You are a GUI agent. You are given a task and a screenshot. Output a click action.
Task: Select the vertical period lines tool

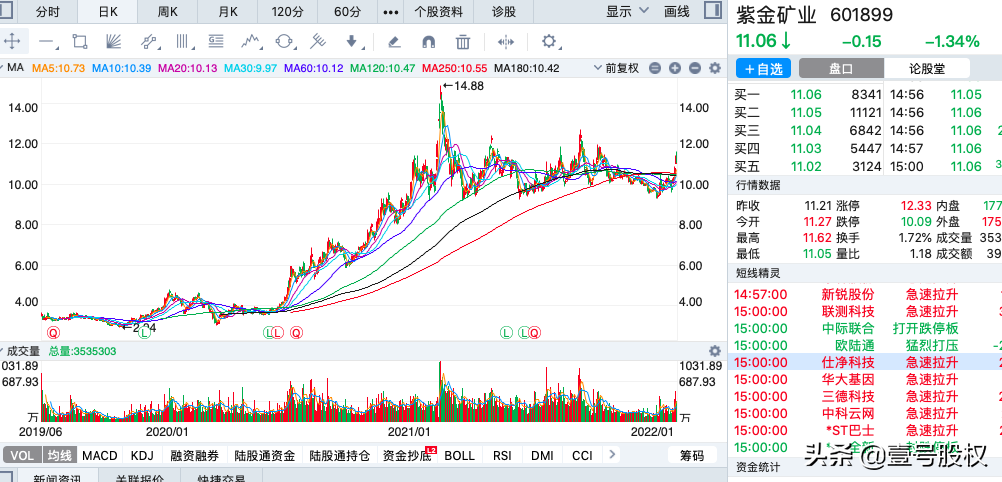183,42
